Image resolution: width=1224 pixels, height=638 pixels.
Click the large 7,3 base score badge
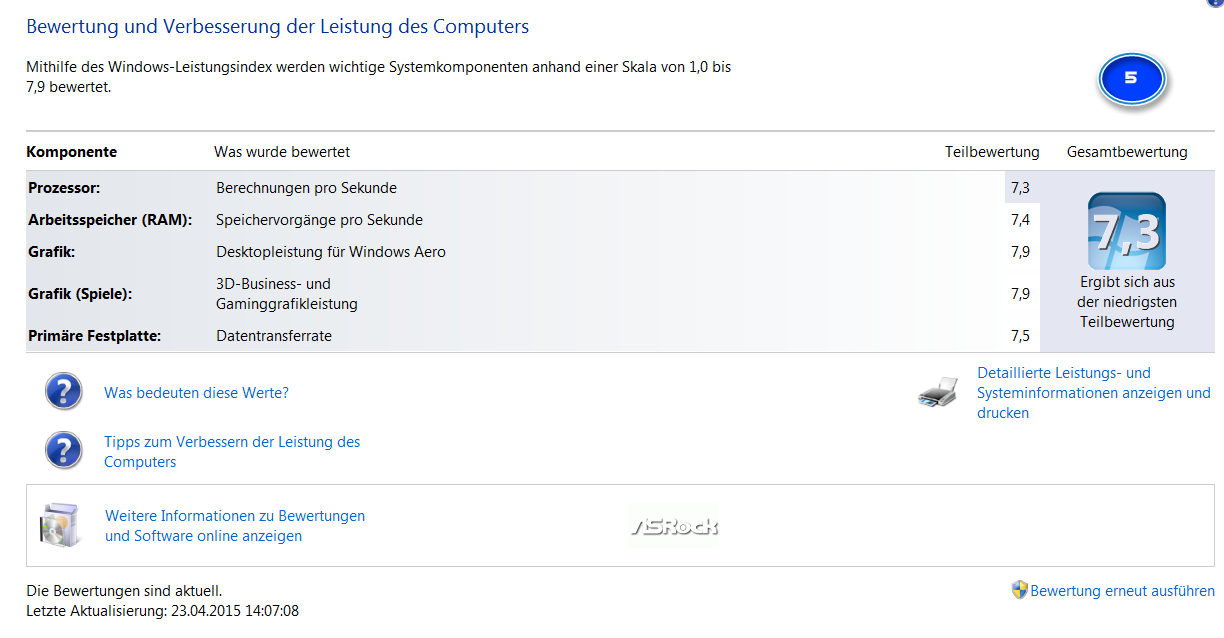[x=1126, y=231]
